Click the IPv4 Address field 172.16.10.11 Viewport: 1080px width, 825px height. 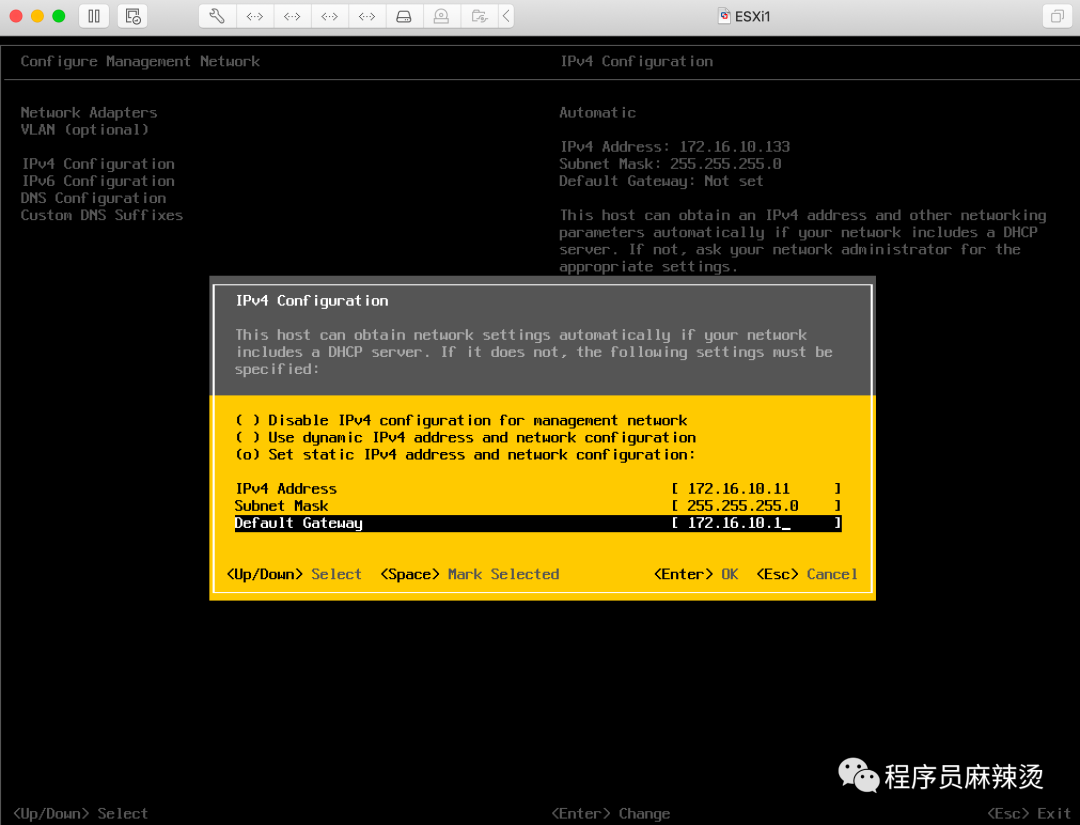[756, 489]
